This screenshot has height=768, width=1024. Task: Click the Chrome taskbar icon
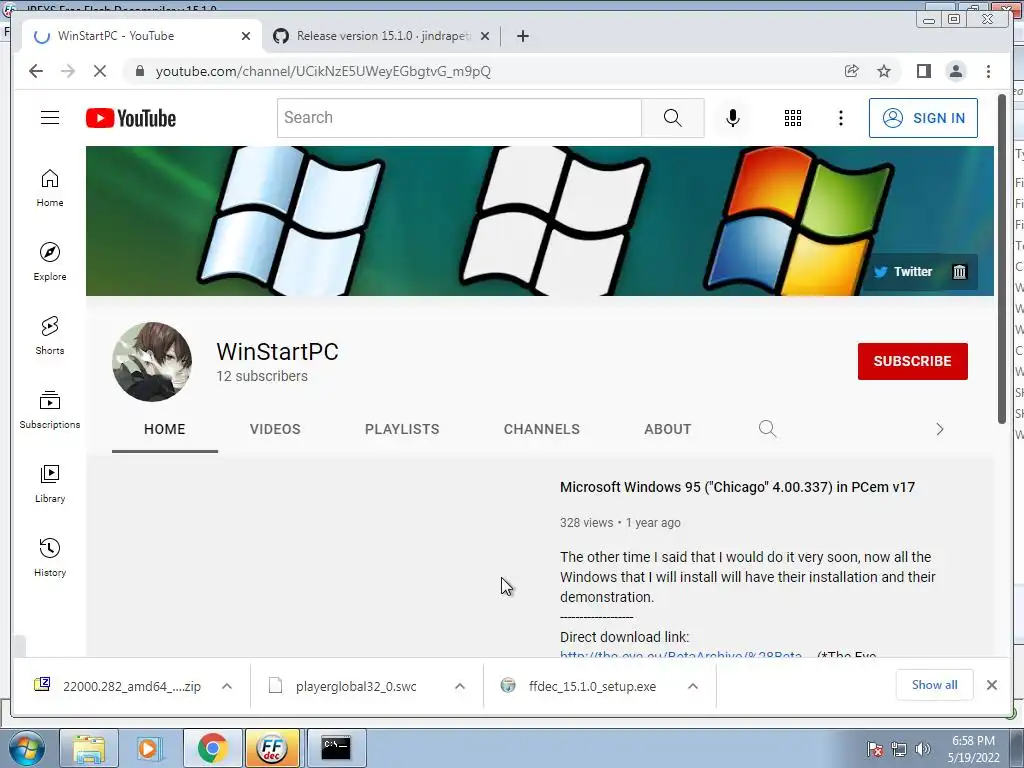click(x=212, y=748)
